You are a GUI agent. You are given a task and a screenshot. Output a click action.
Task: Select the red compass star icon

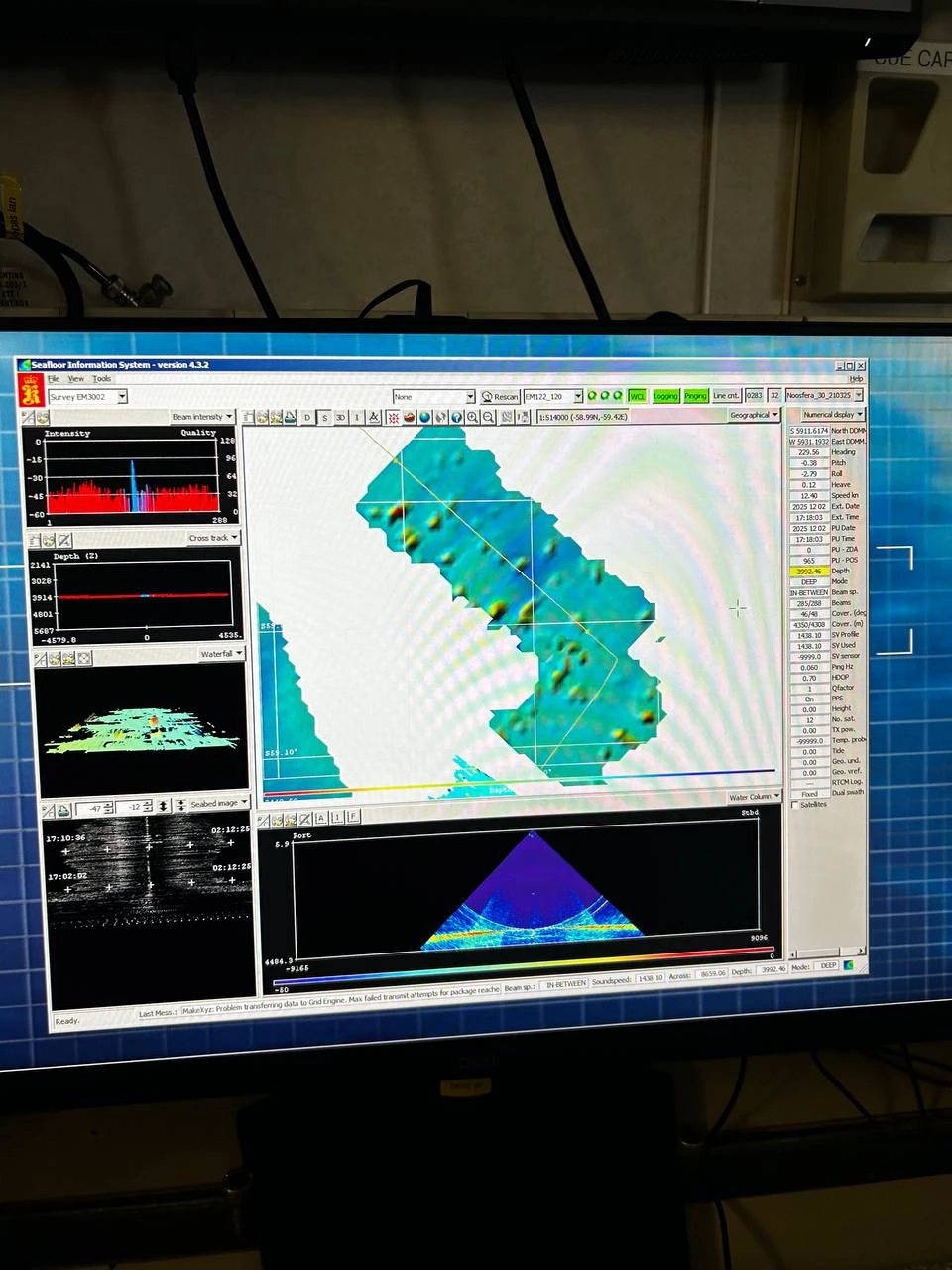click(x=393, y=418)
